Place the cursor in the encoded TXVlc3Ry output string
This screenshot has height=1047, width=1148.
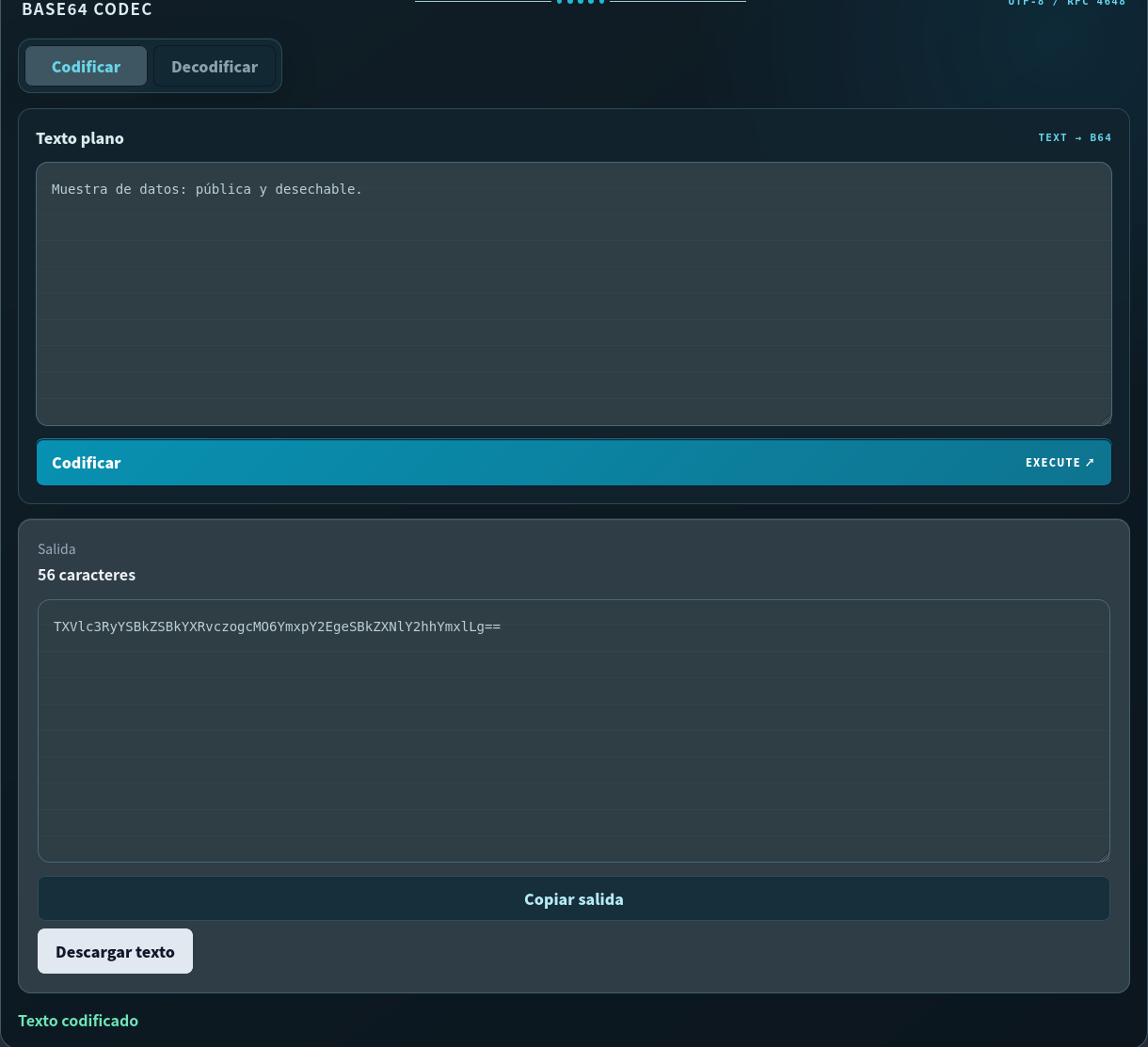pyautogui.click(x=277, y=626)
